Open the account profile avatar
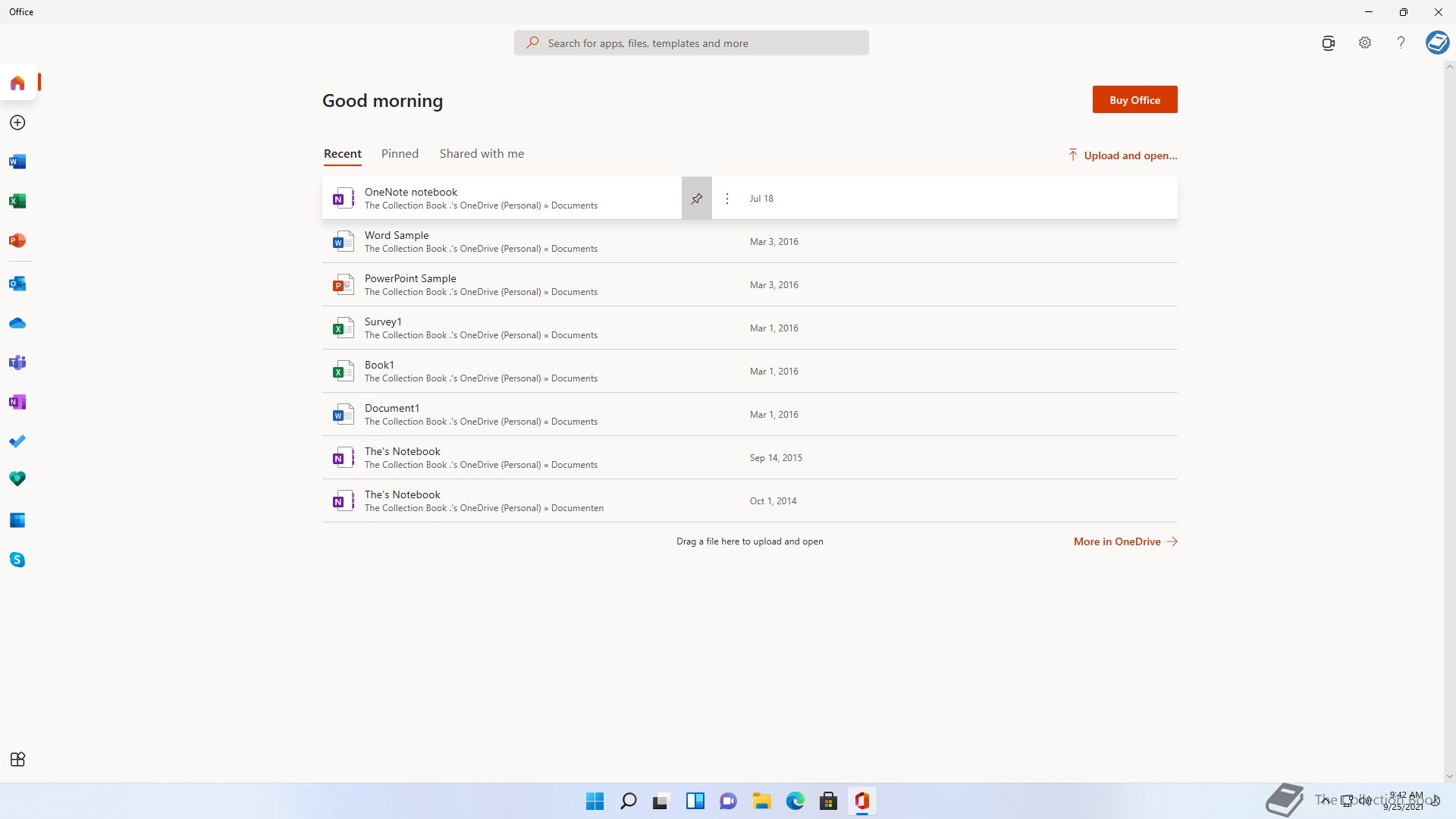This screenshot has width=1456, height=819. coord(1437,42)
